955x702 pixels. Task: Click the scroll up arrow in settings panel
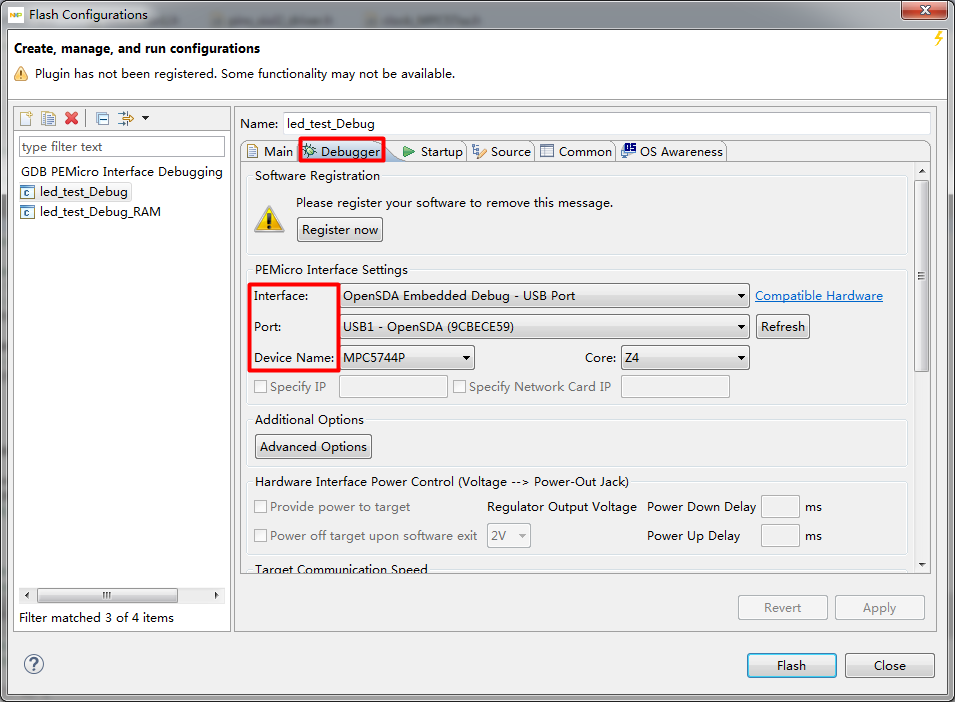click(922, 171)
